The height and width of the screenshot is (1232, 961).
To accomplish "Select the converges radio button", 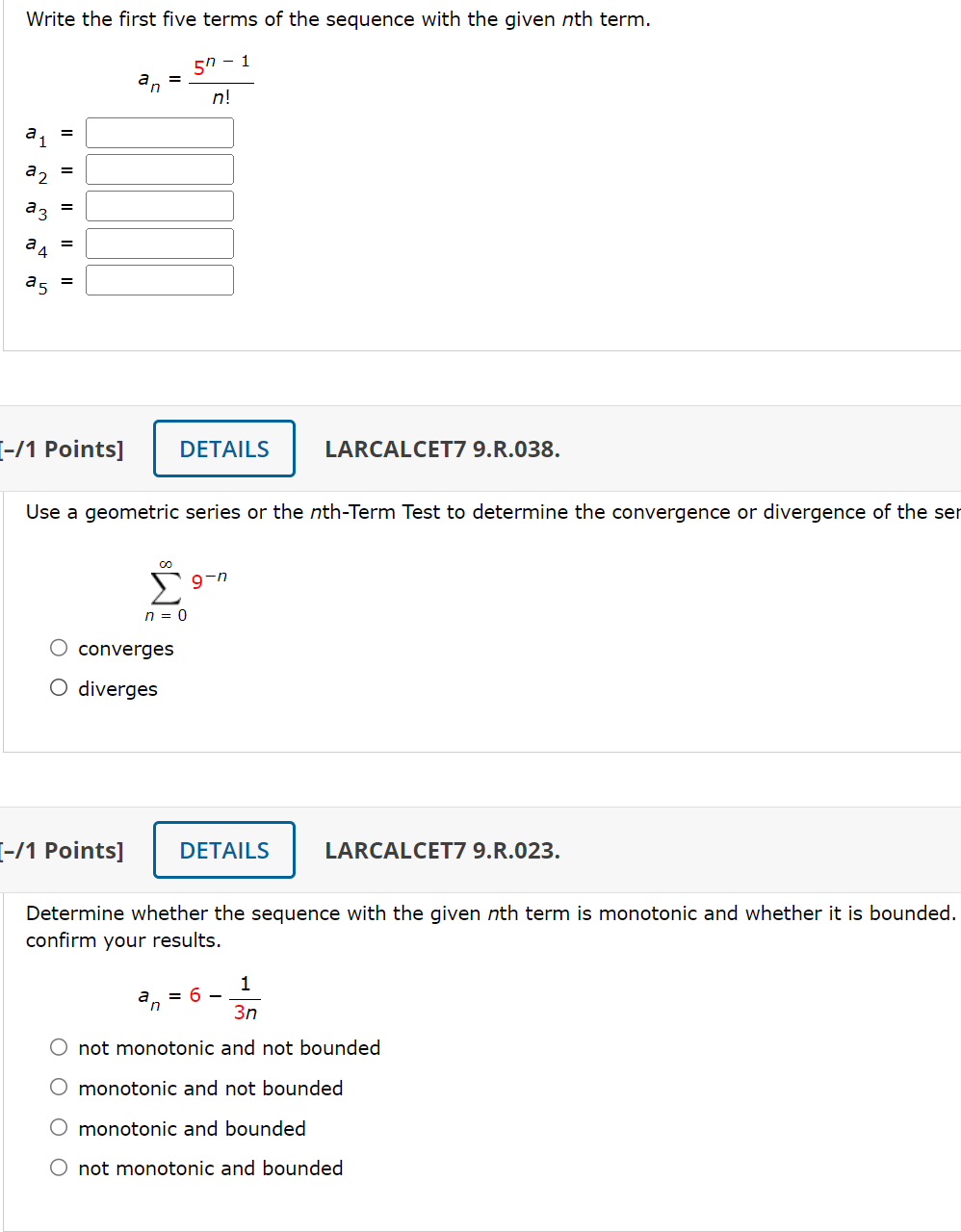I will (x=58, y=648).
